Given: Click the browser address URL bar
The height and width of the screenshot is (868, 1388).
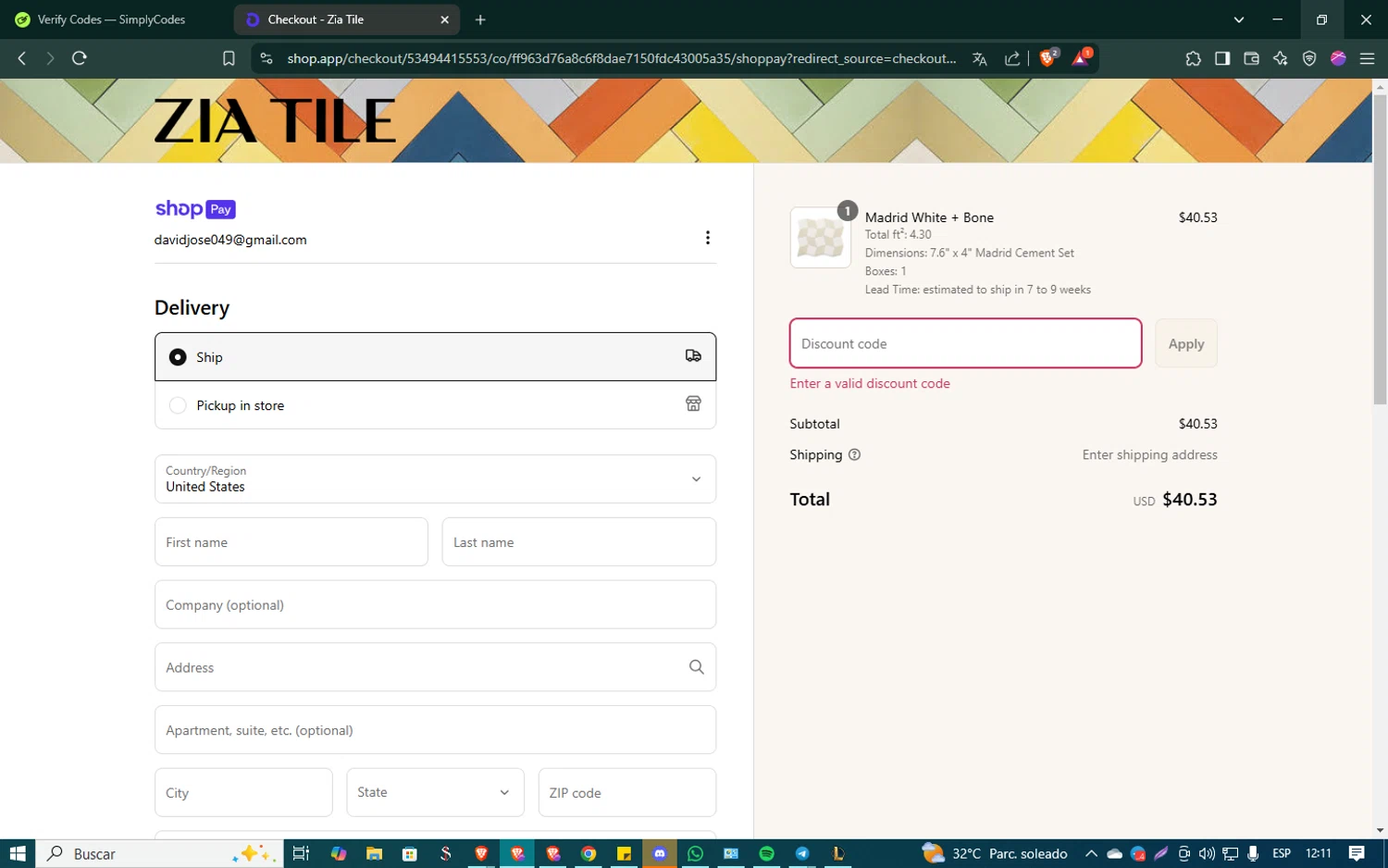Looking at the screenshot, I should click(x=621, y=58).
